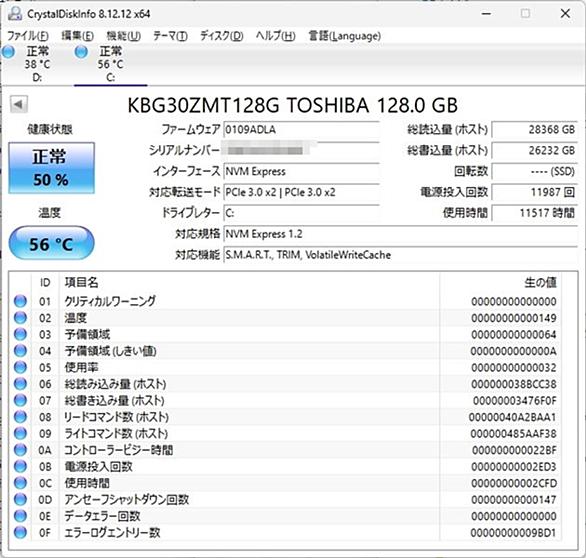Click status dot for ID 06 row
Viewport: 586px width, 558px height.
(x=20, y=384)
